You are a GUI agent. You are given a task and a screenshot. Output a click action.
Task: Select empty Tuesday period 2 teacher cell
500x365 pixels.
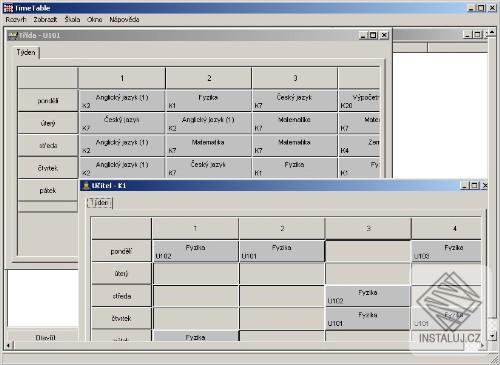282,274
